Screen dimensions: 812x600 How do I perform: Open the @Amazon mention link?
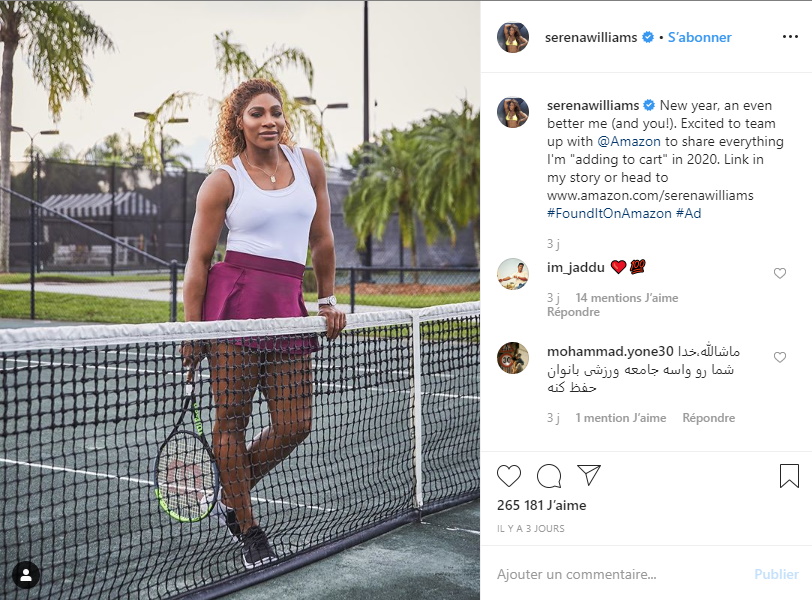[x=629, y=141]
